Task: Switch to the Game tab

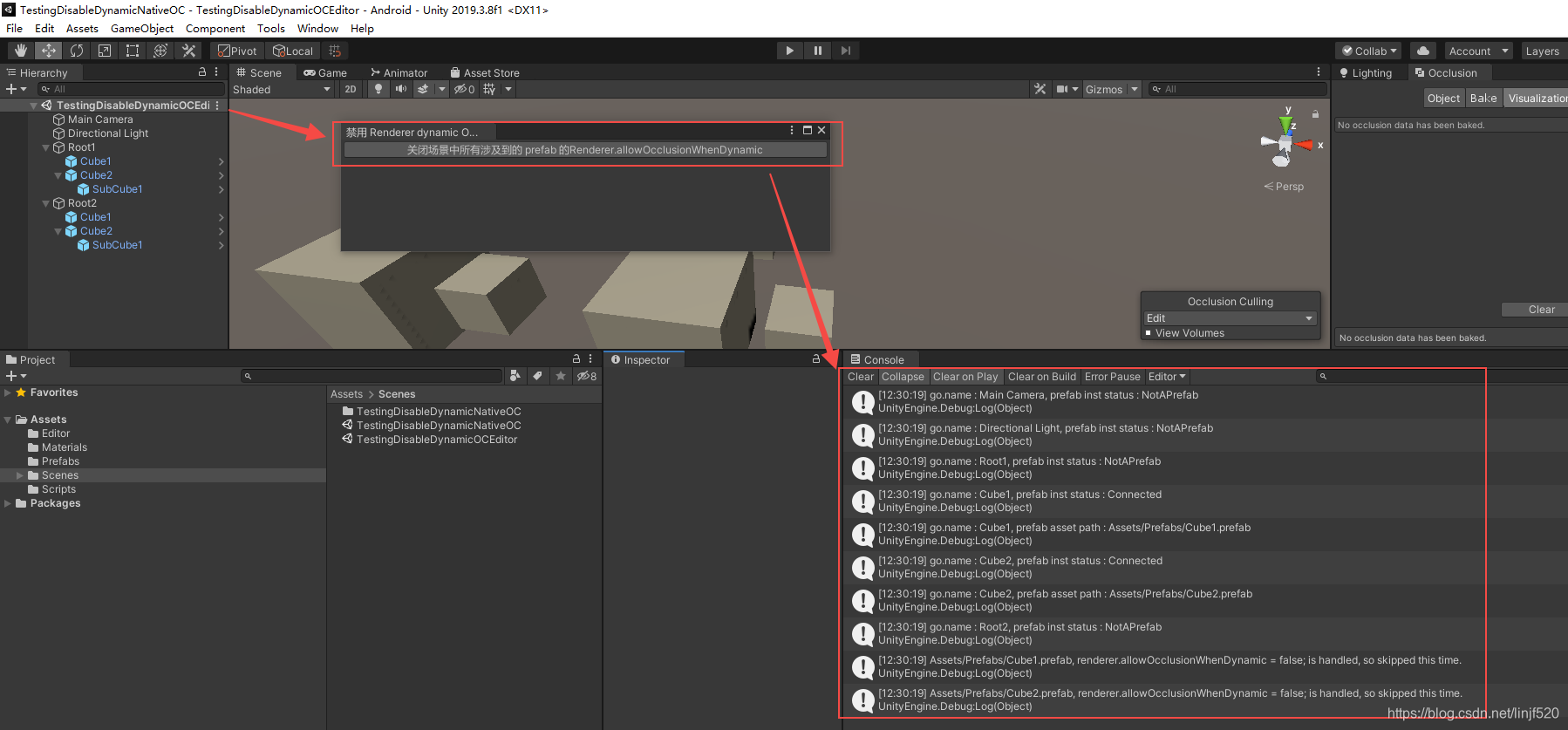Action: click(325, 73)
